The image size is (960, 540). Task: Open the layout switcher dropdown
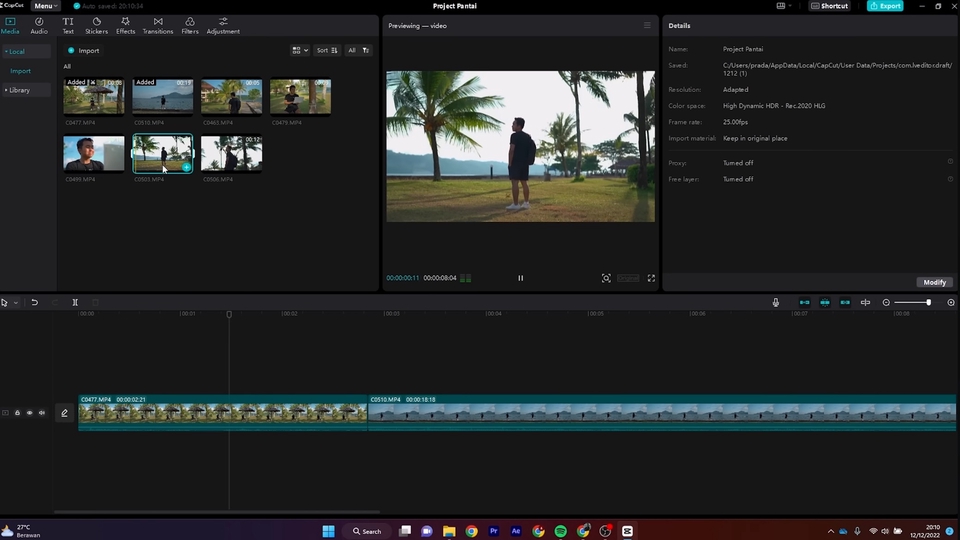pyautogui.click(x=784, y=6)
